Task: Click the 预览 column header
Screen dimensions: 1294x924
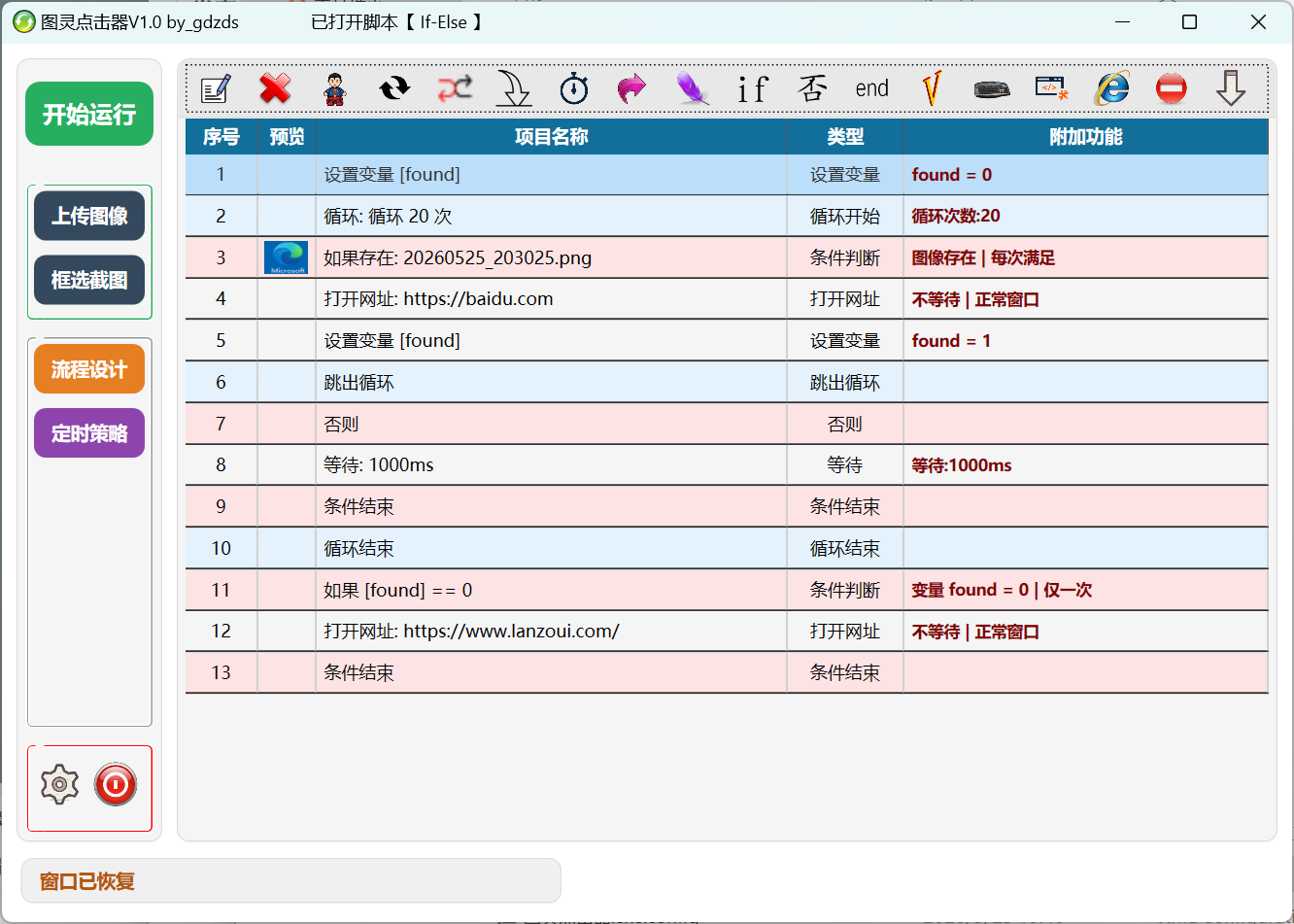Action: [287, 137]
